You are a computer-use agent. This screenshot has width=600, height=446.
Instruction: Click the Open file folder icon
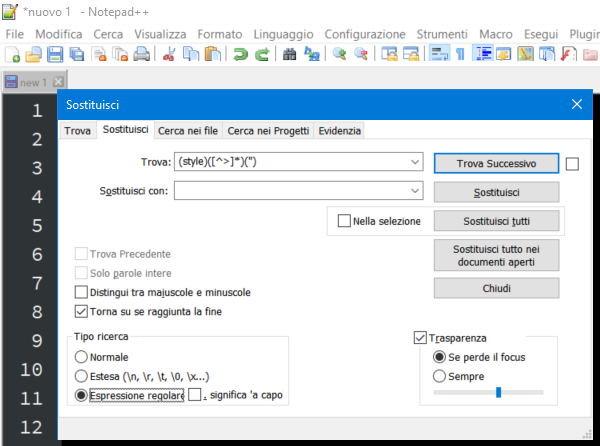click(33, 54)
